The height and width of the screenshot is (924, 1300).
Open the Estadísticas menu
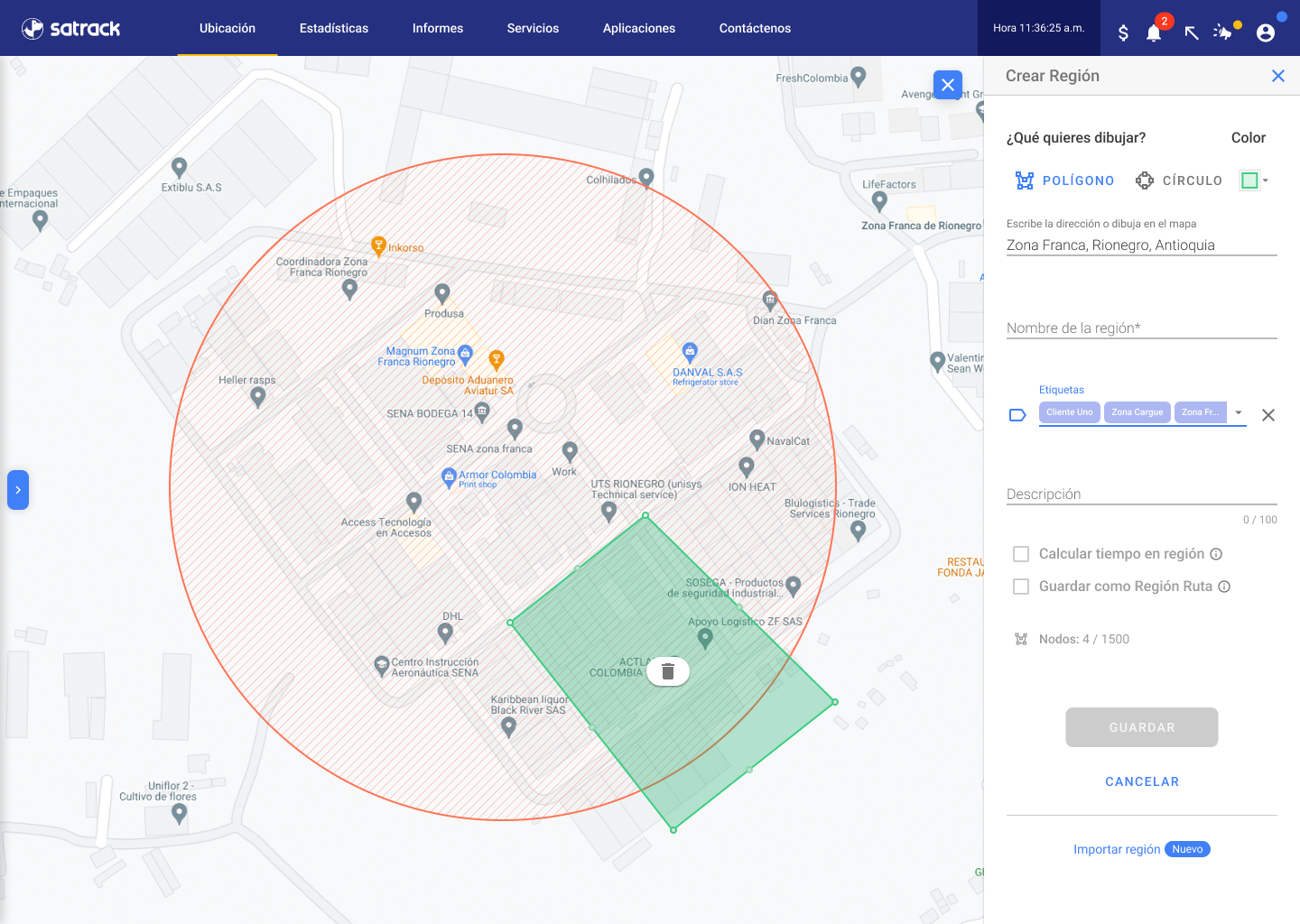click(x=334, y=28)
